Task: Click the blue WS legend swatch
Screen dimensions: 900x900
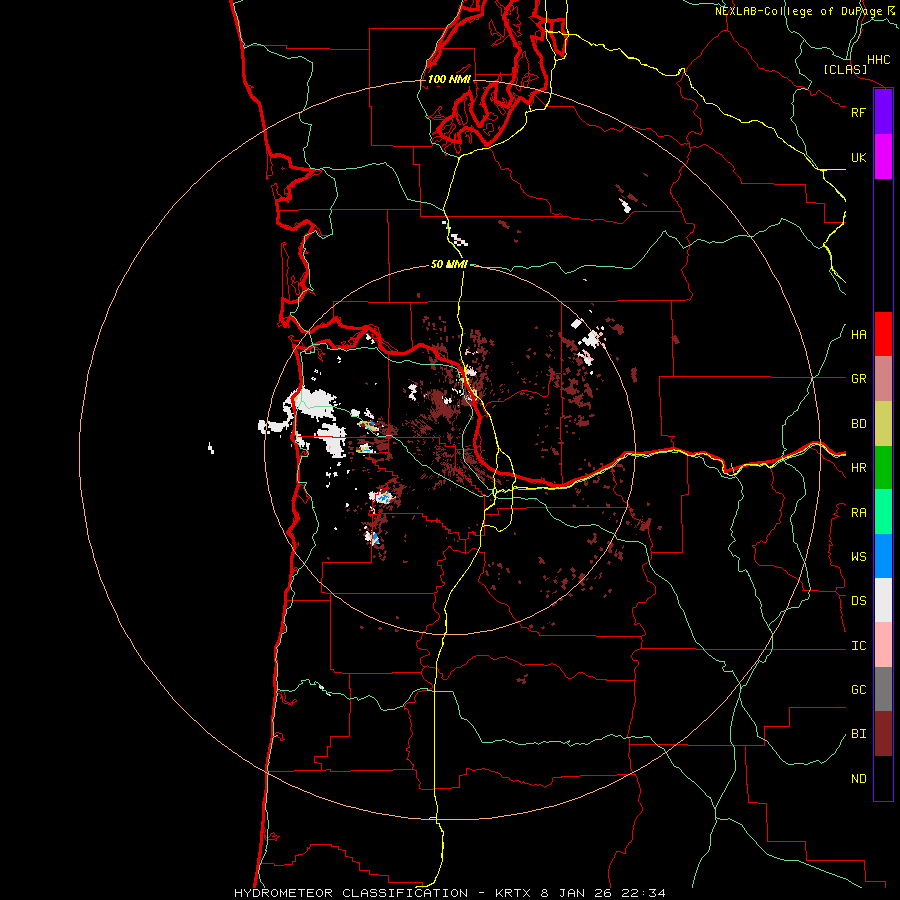Action: pyautogui.click(x=883, y=556)
